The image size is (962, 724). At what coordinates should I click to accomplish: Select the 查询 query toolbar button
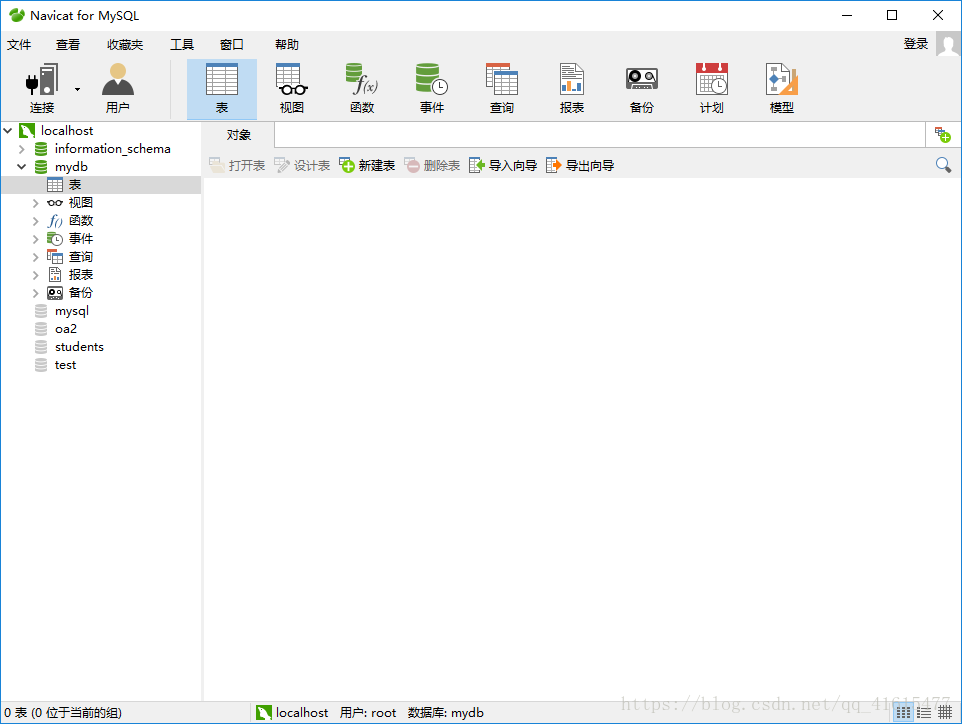(x=502, y=89)
